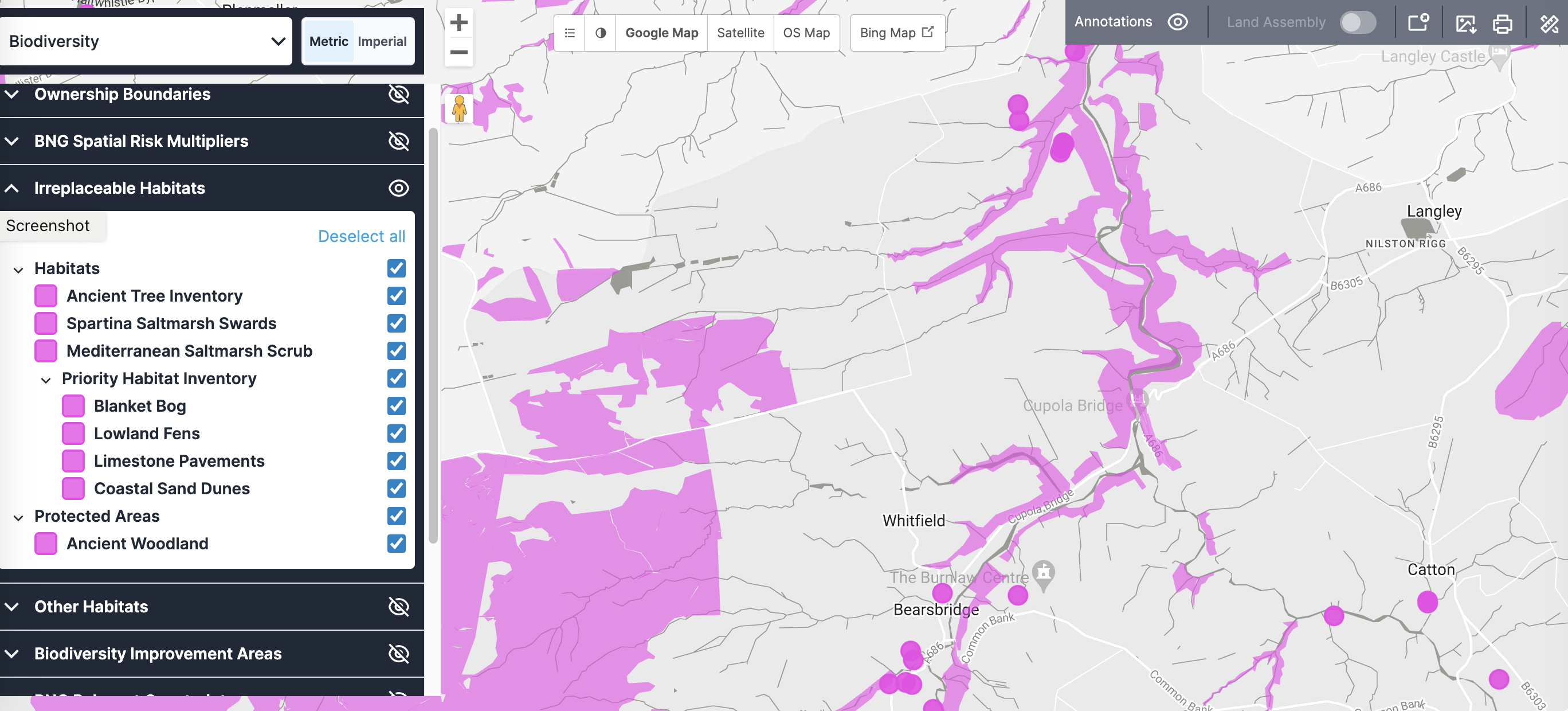This screenshot has width=1568, height=711.
Task: Click the Deselect all link
Action: [362, 236]
